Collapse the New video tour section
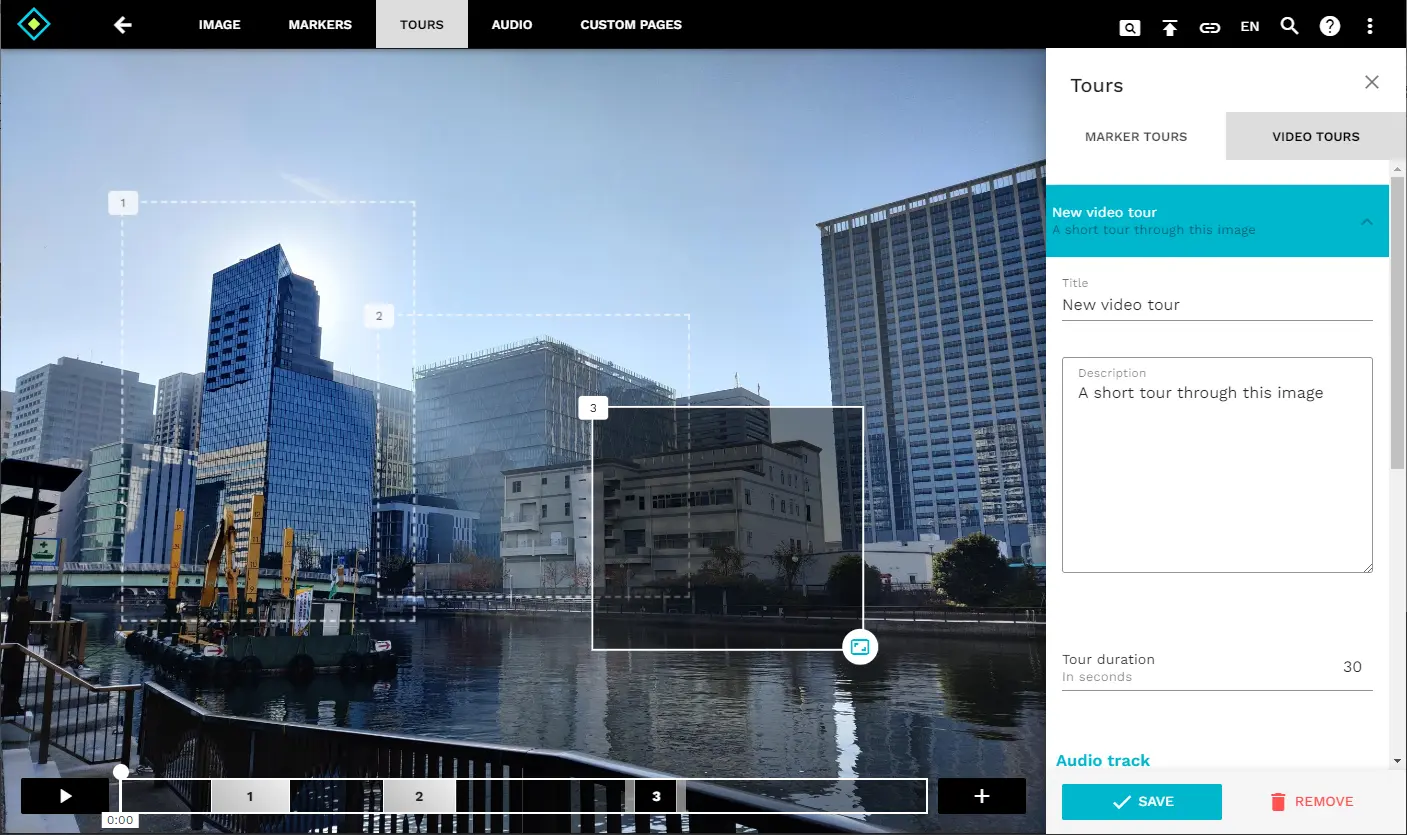The image size is (1407, 836). [1366, 221]
